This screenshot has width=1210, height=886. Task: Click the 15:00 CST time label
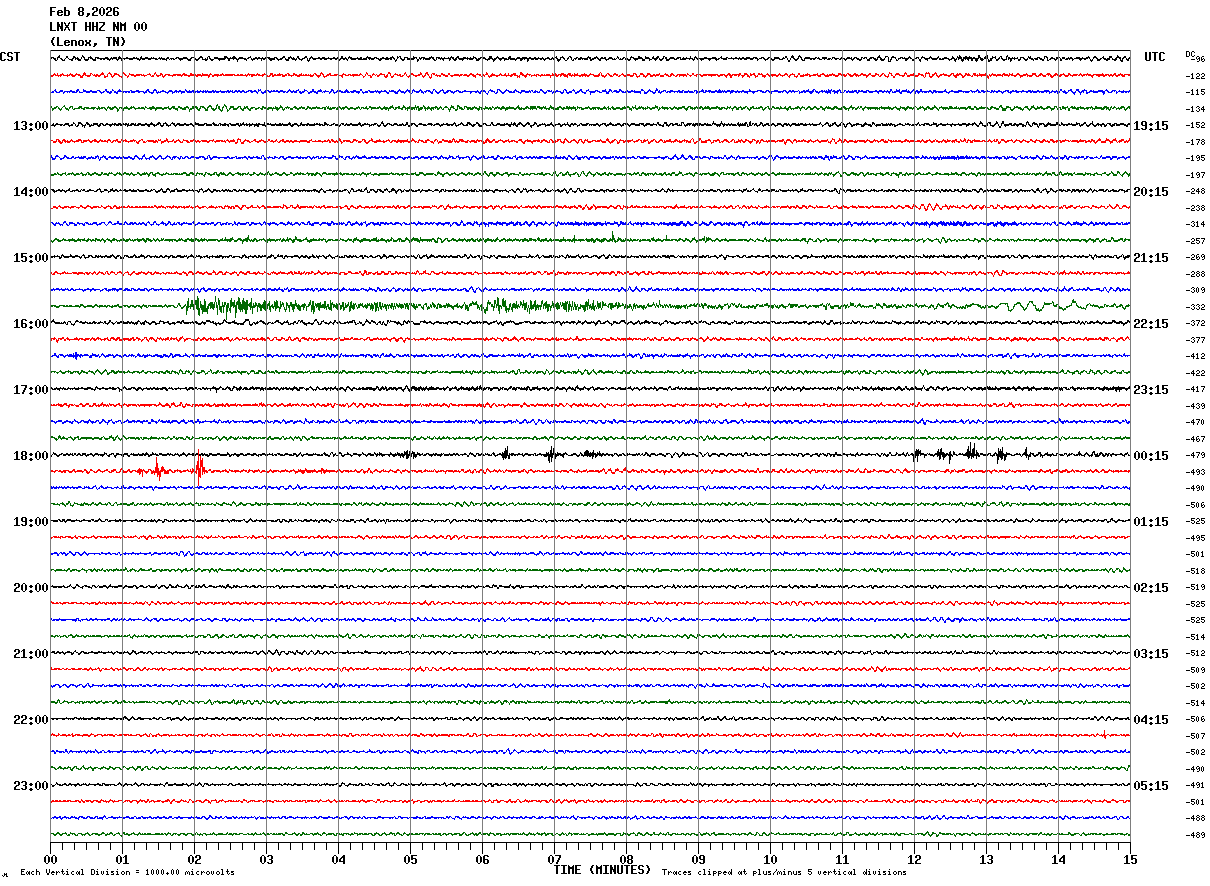coord(30,258)
